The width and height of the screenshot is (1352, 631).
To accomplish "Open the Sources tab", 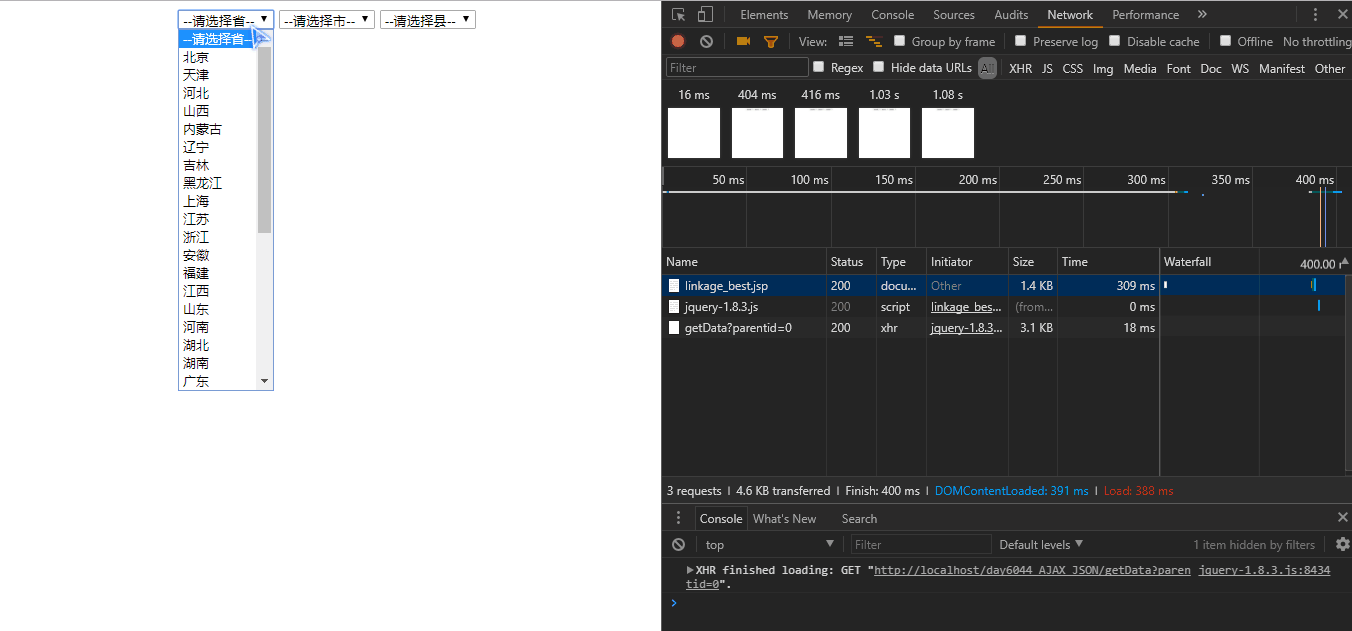I will 954,15.
